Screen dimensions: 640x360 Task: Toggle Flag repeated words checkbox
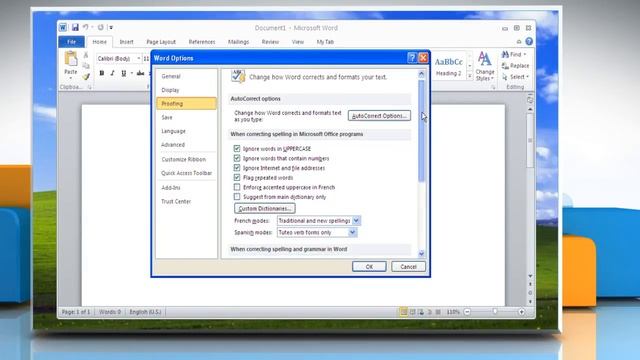point(237,178)
